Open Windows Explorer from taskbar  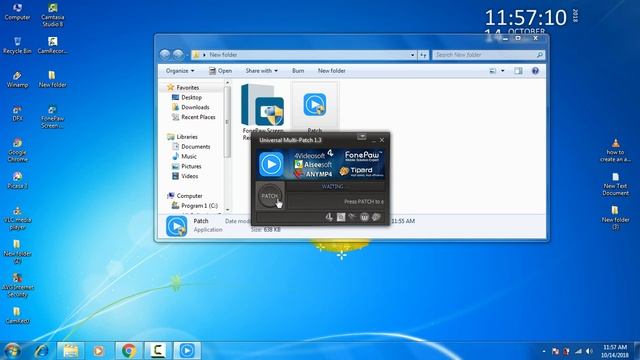click(70, 350)
